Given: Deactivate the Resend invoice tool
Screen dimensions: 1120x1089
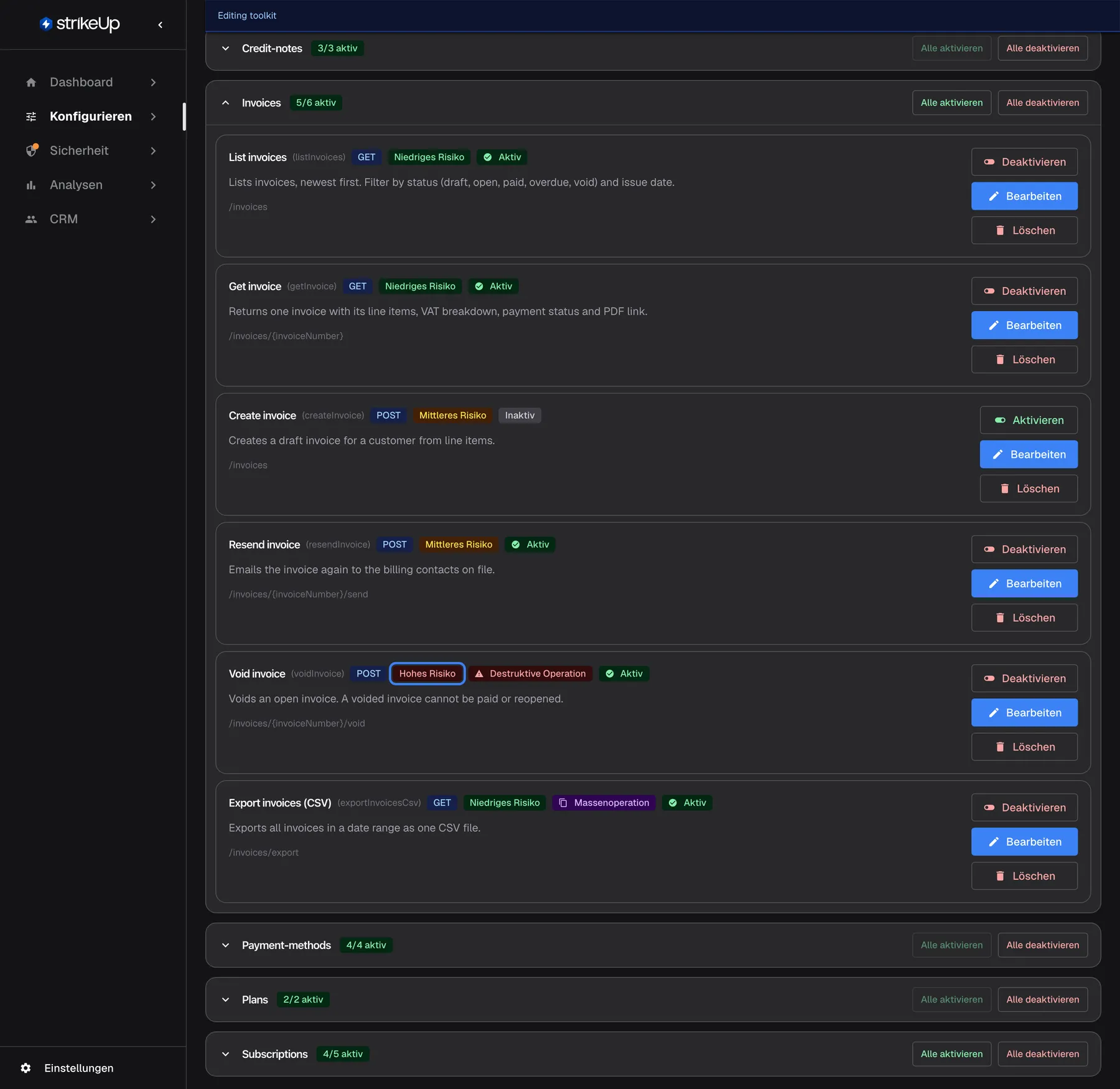Looking at the screenshot, I should [x=1024, y=549].
